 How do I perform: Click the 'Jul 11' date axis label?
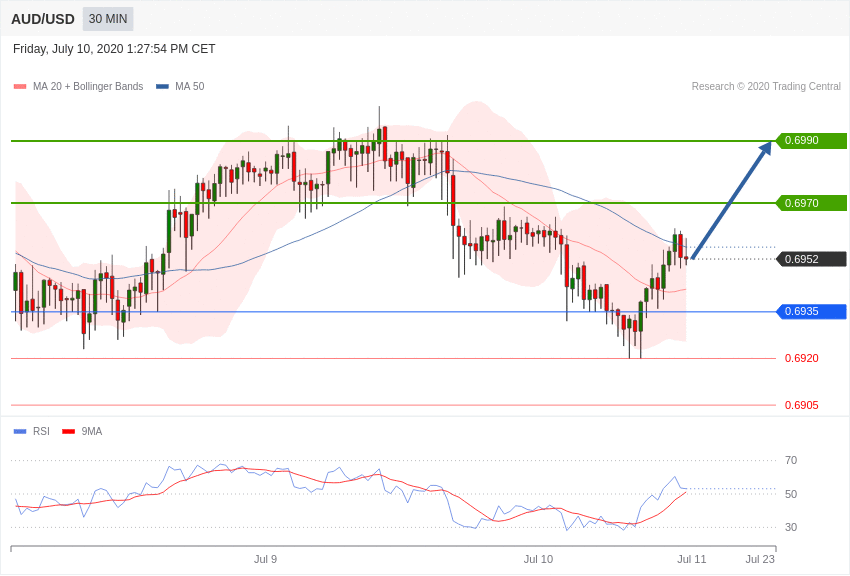[692, 559]
